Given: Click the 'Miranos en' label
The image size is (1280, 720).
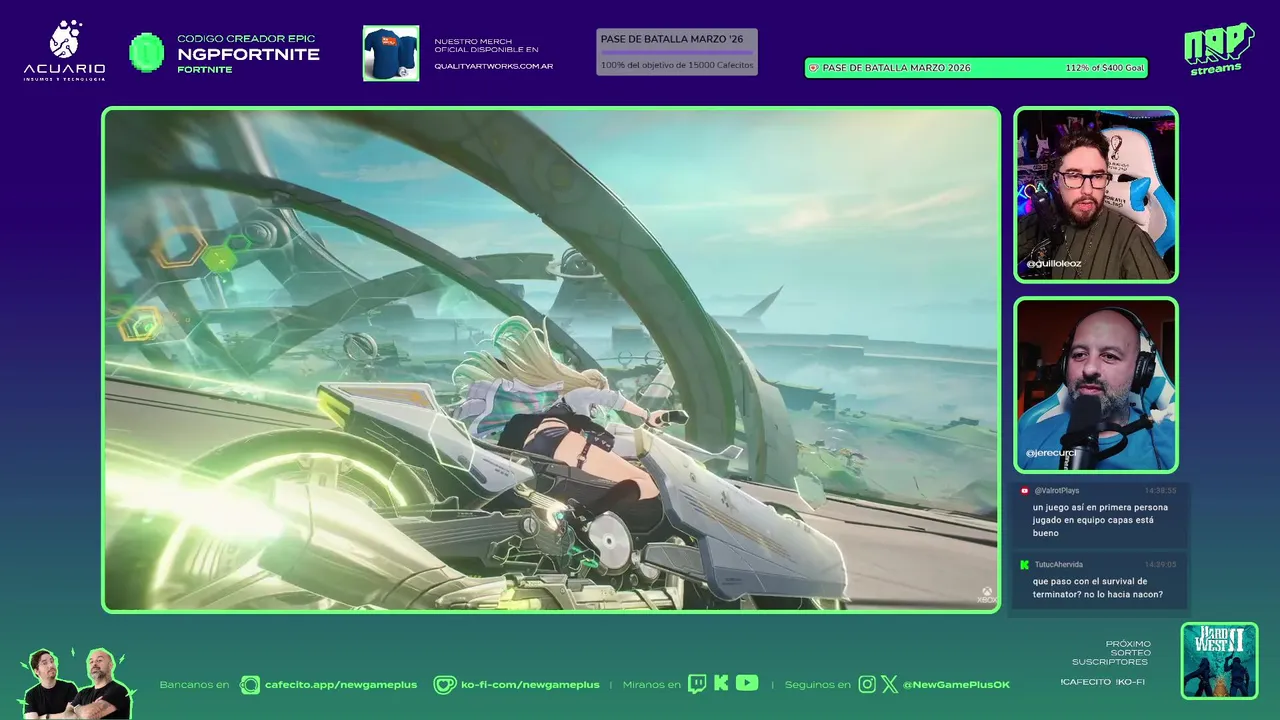Looking at the screenshot, I should pos(651,685).
